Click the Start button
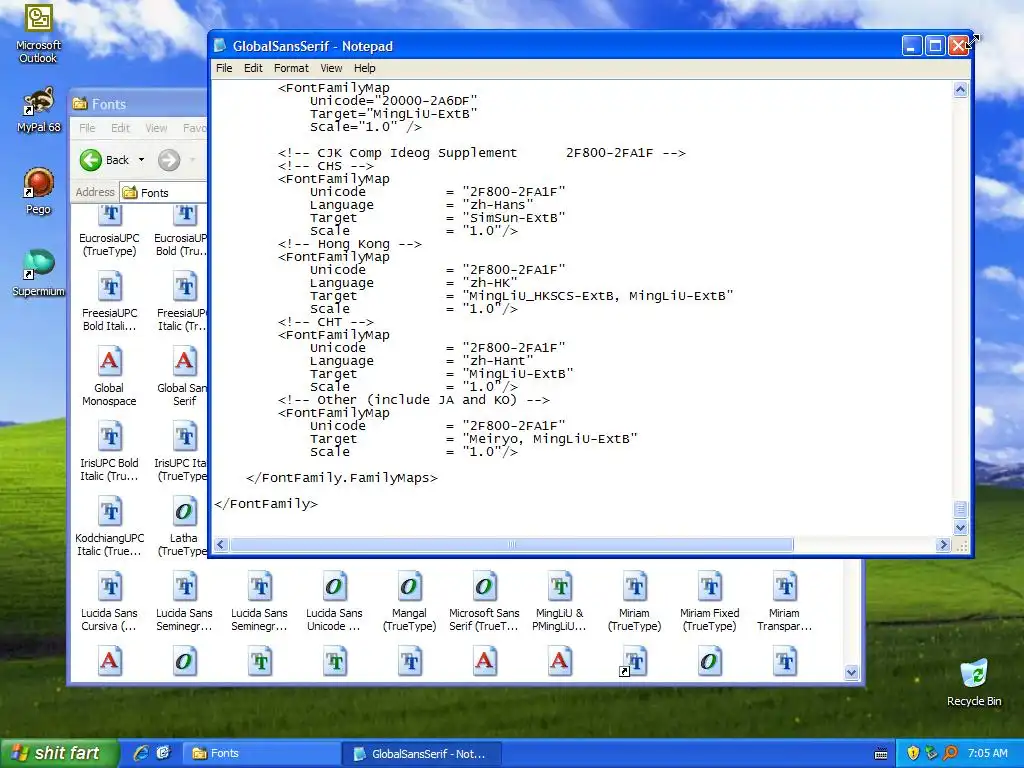Screen dimensions: 1024x768 pos(59,753)
